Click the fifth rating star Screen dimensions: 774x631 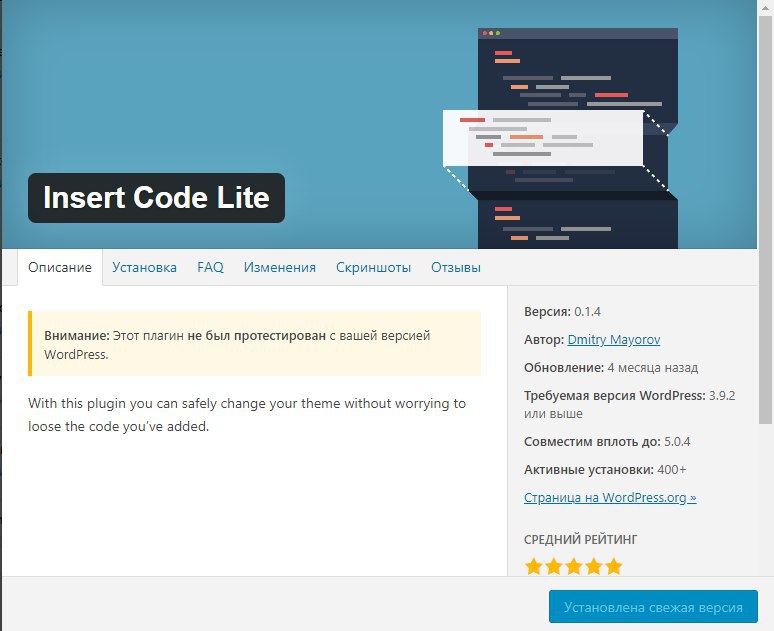(x=614, y=566)
